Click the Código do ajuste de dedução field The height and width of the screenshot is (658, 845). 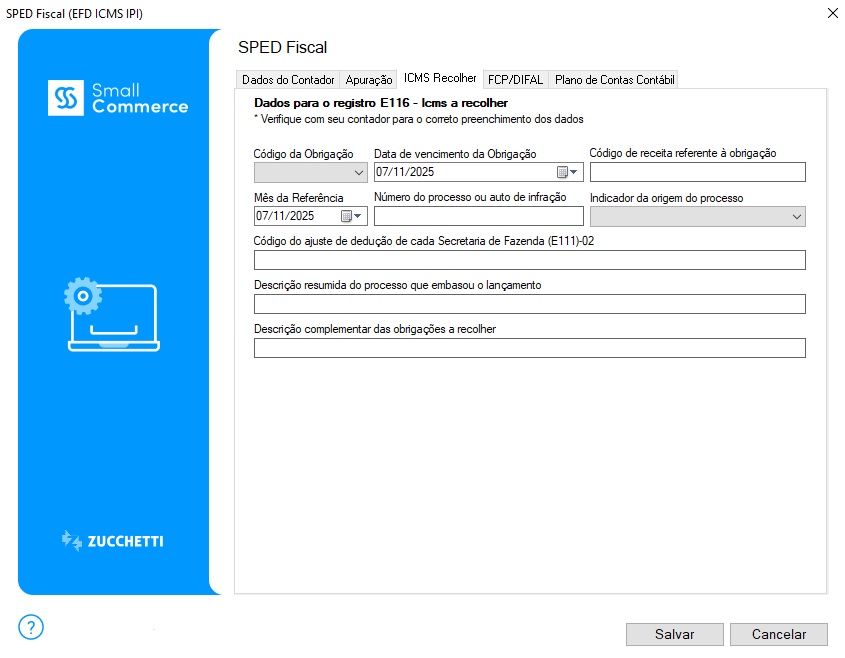click(x=529, y=260)
